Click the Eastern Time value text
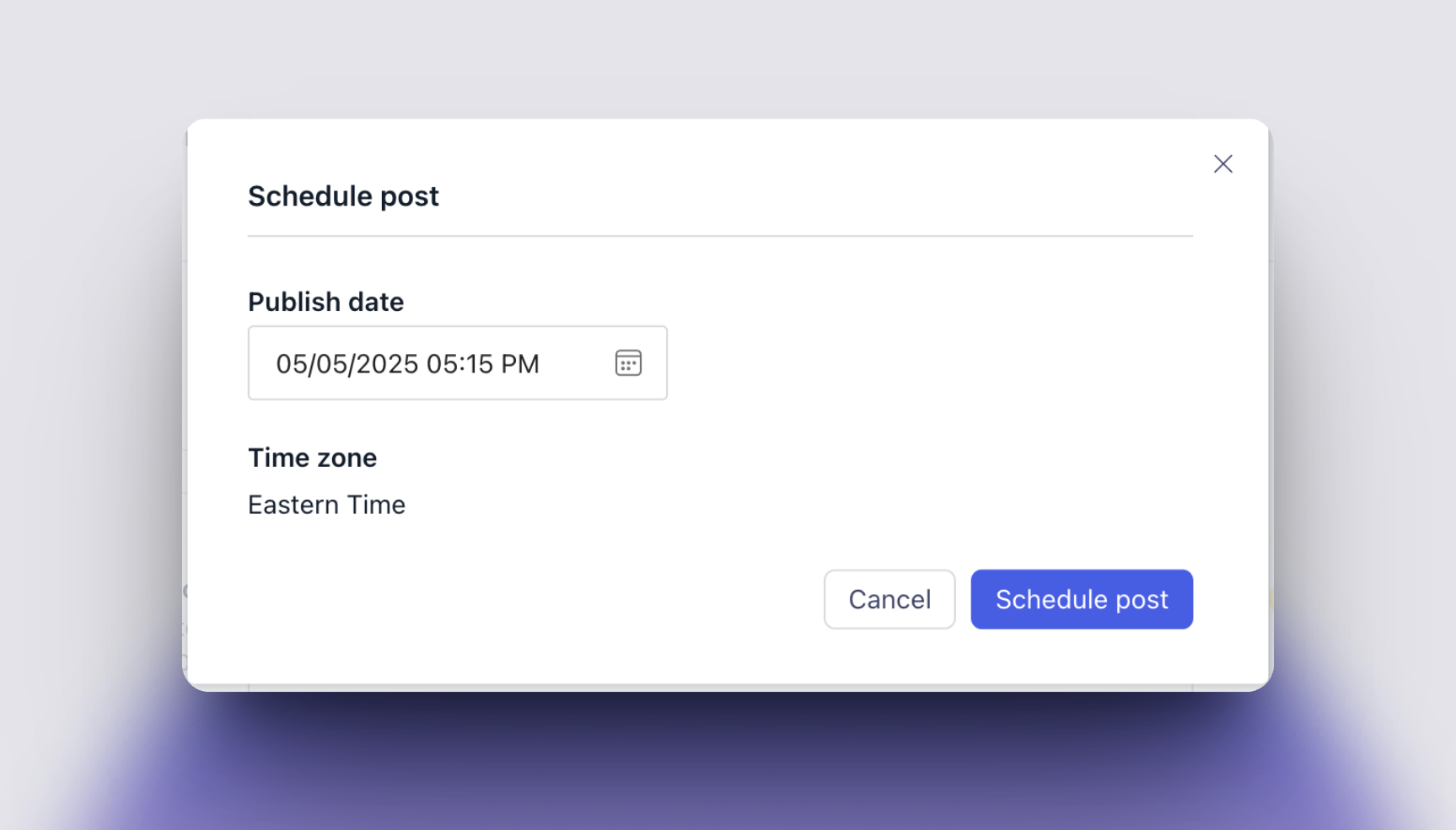The width and height of the screenshot is (1456, 830). click(326, 505)
